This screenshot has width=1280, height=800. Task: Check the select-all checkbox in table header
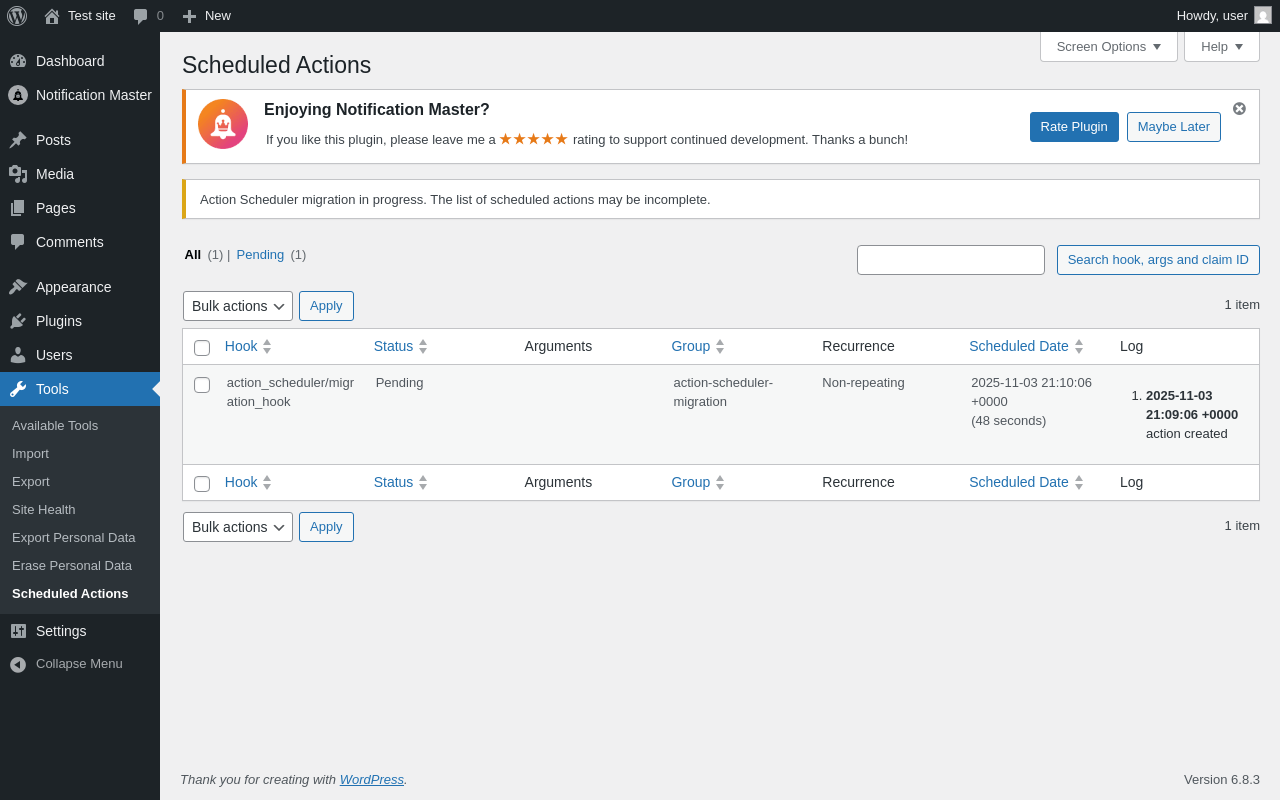point(202,348)
